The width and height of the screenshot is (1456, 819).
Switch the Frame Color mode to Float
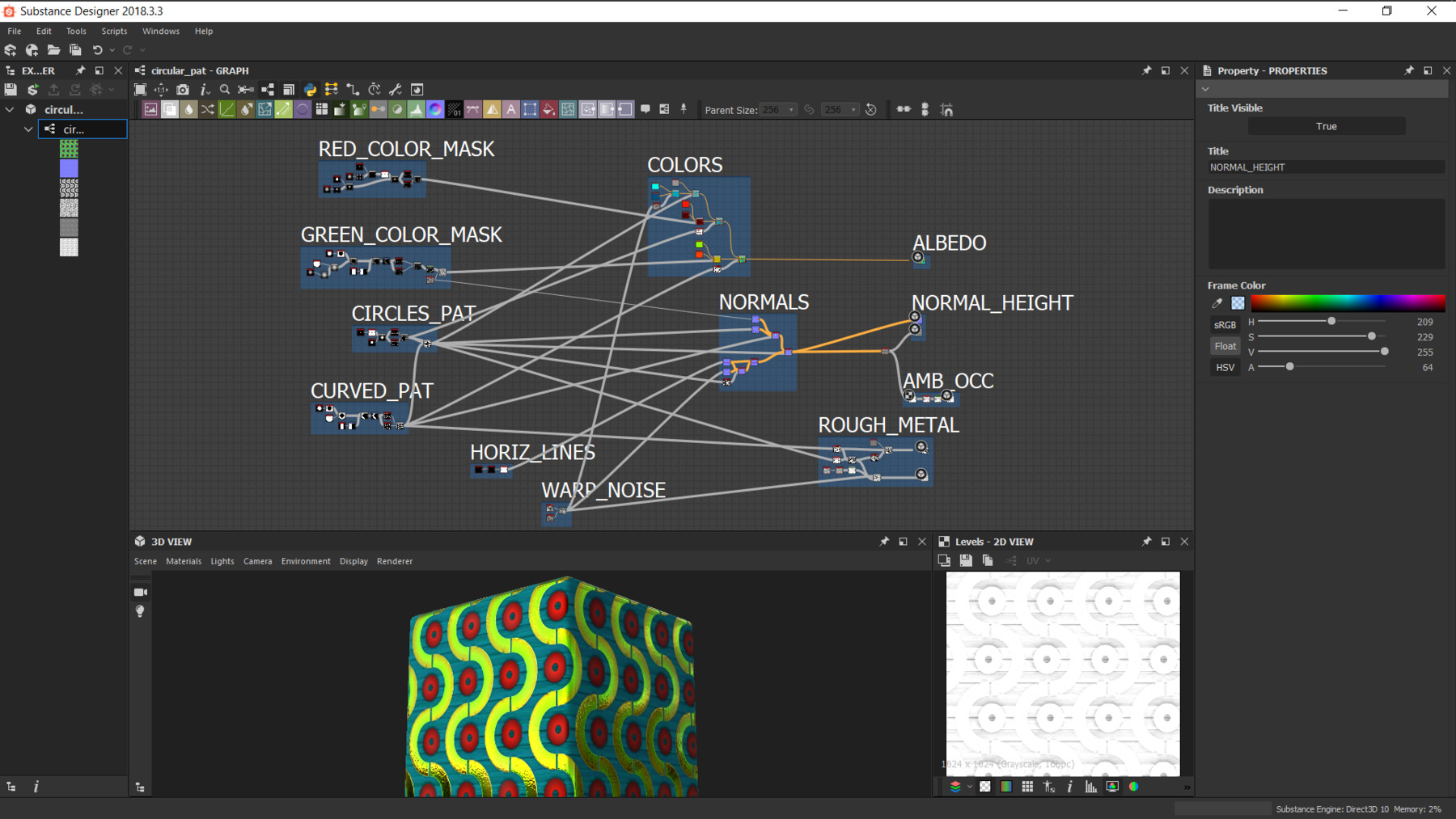[1225, 345]
